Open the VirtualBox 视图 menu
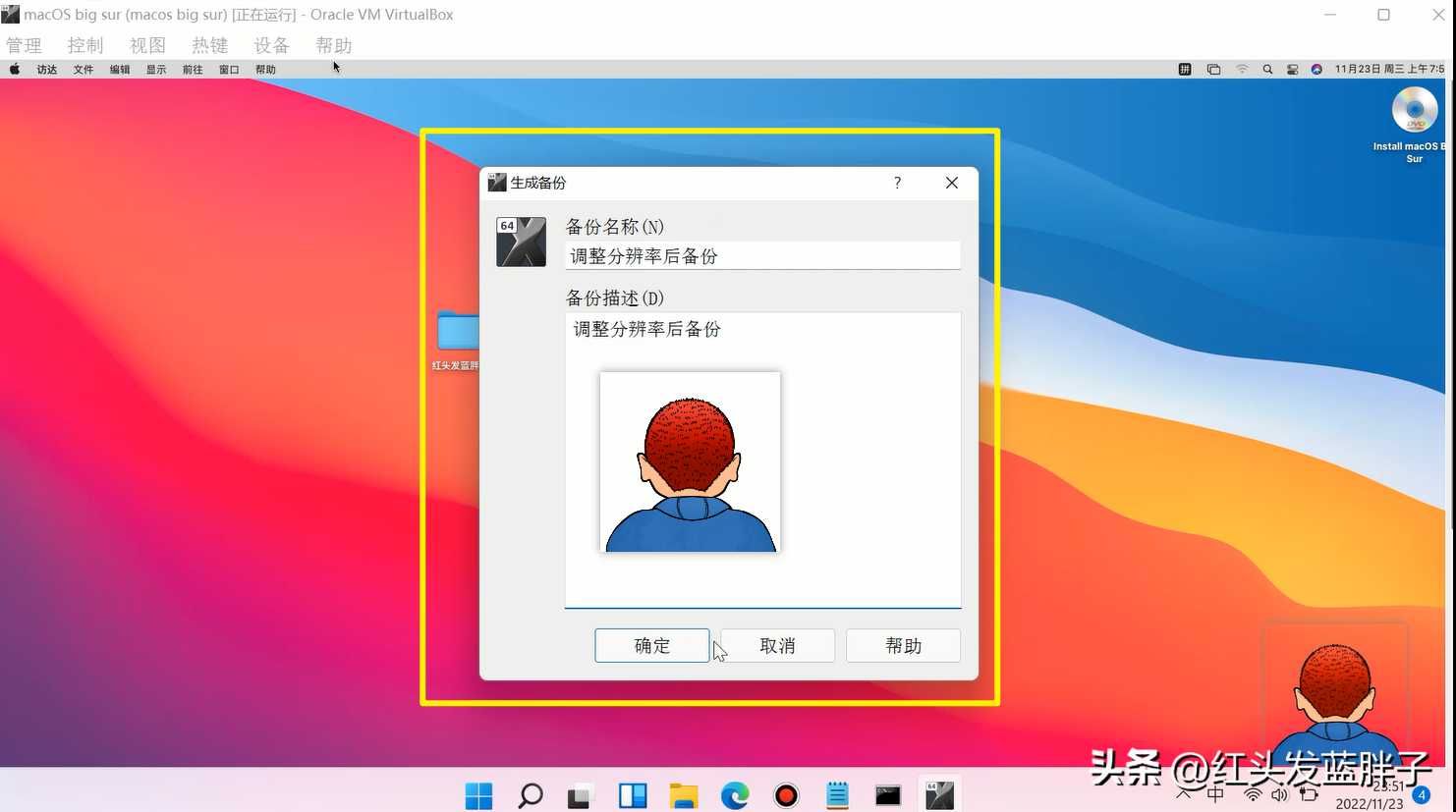Image resolution: width=1456 pixels, height=812 pixels. point(147,45)
